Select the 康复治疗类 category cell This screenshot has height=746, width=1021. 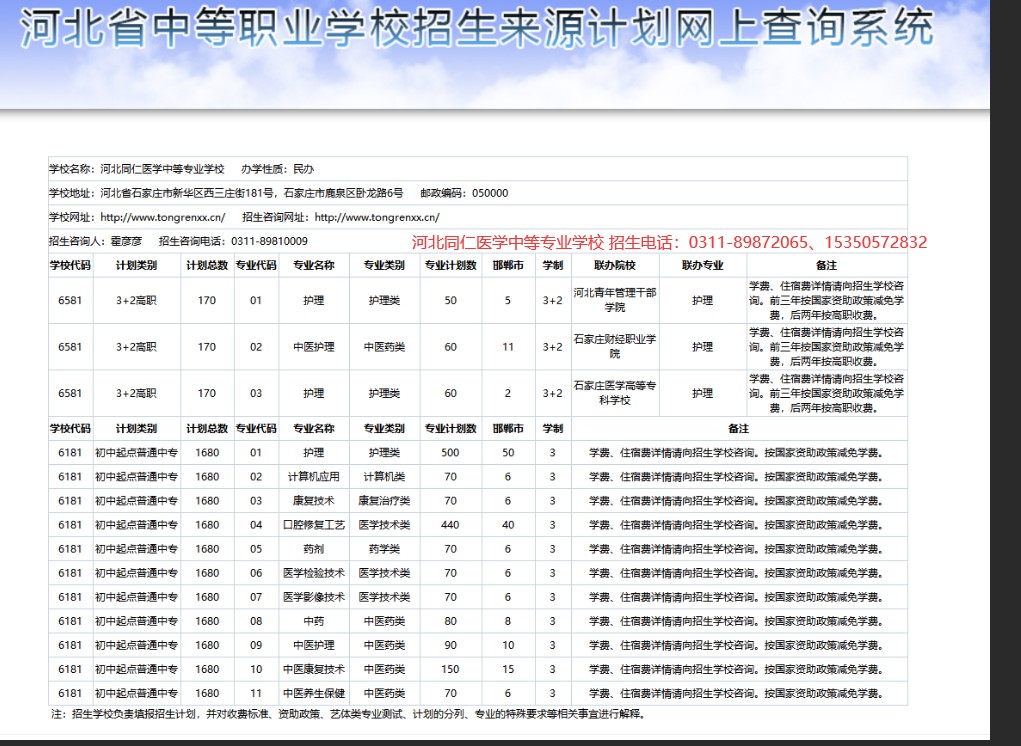click(384, 501)
